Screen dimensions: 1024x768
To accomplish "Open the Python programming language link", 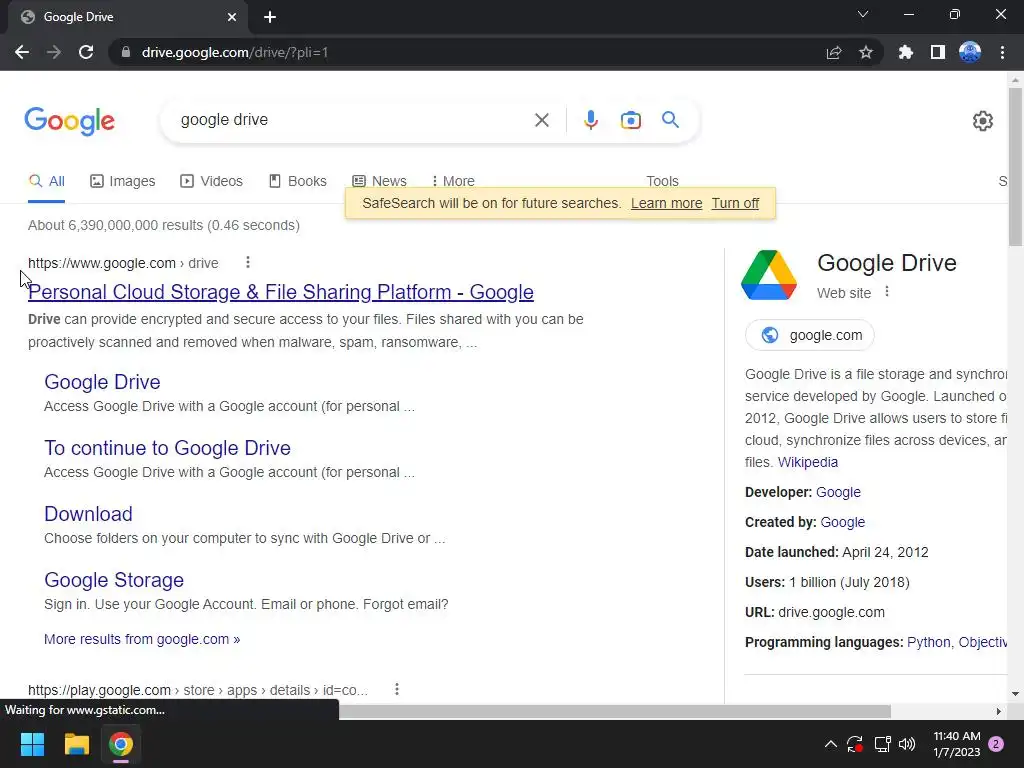I will coord(929,643).
